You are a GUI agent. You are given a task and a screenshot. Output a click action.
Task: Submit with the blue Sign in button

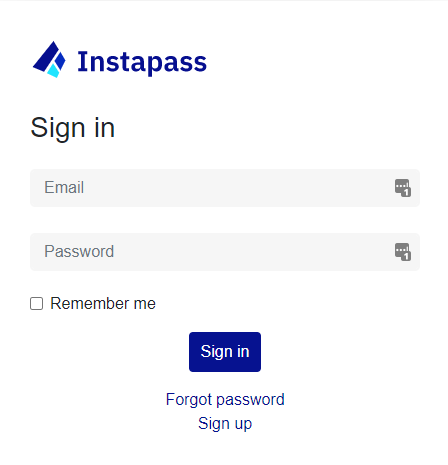click(x=225, y=352)
